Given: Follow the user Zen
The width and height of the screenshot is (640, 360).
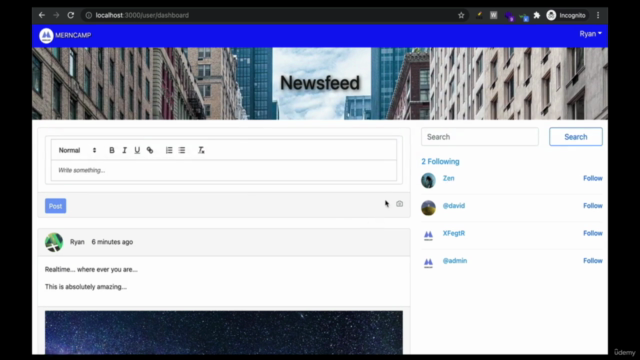Looking at the screenshot, I should (593, 178).
